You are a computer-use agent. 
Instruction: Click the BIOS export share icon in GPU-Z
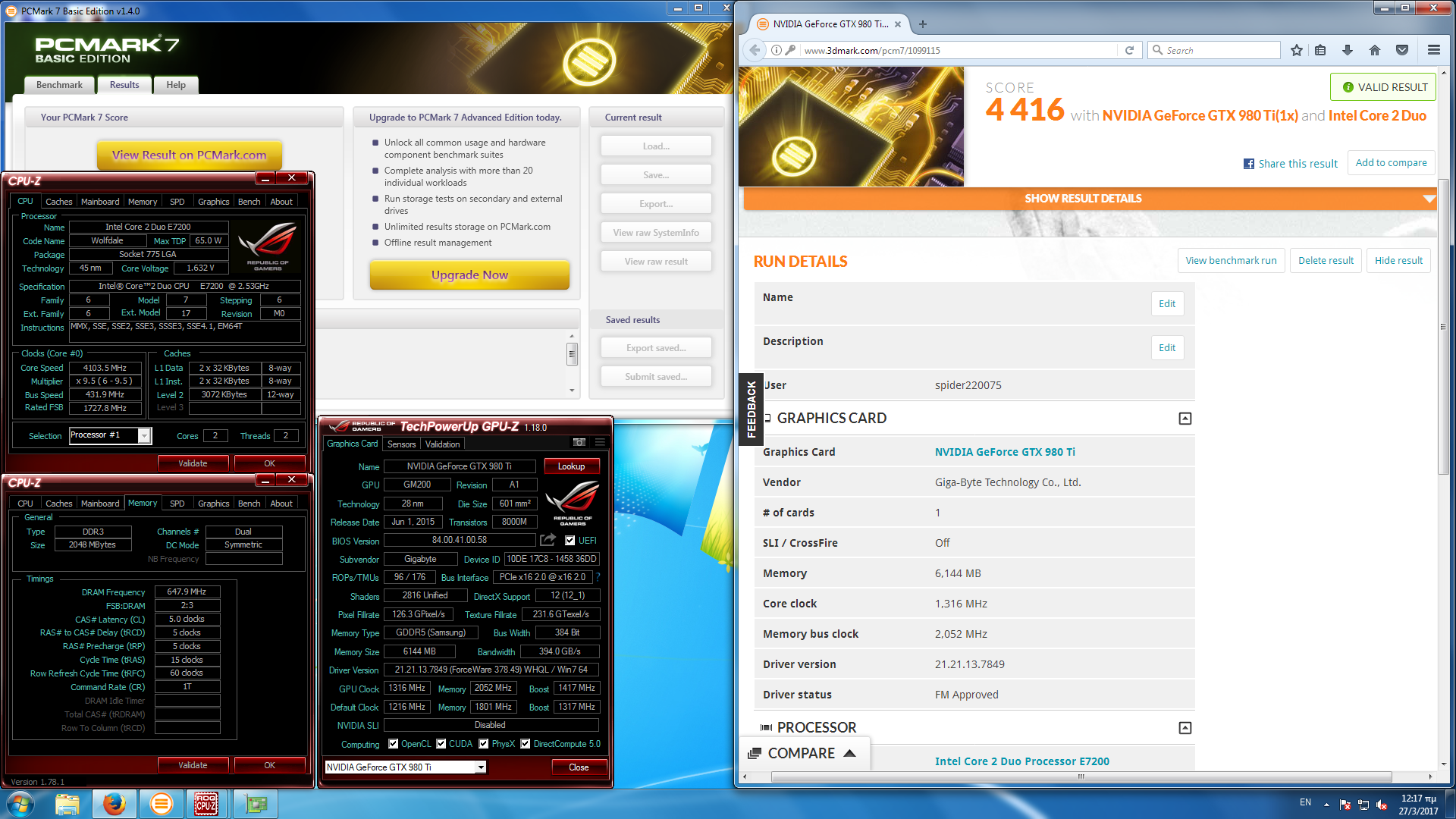click(548, 540)
